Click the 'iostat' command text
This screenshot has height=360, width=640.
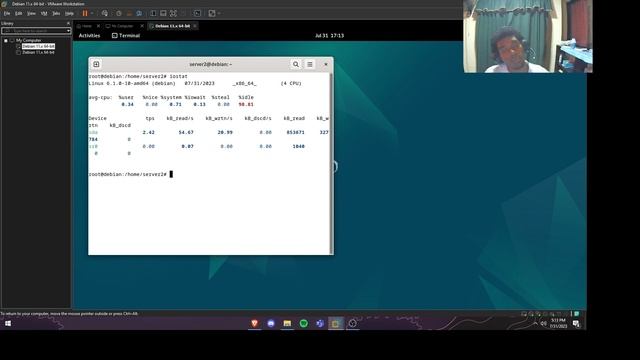pos(178,76)
